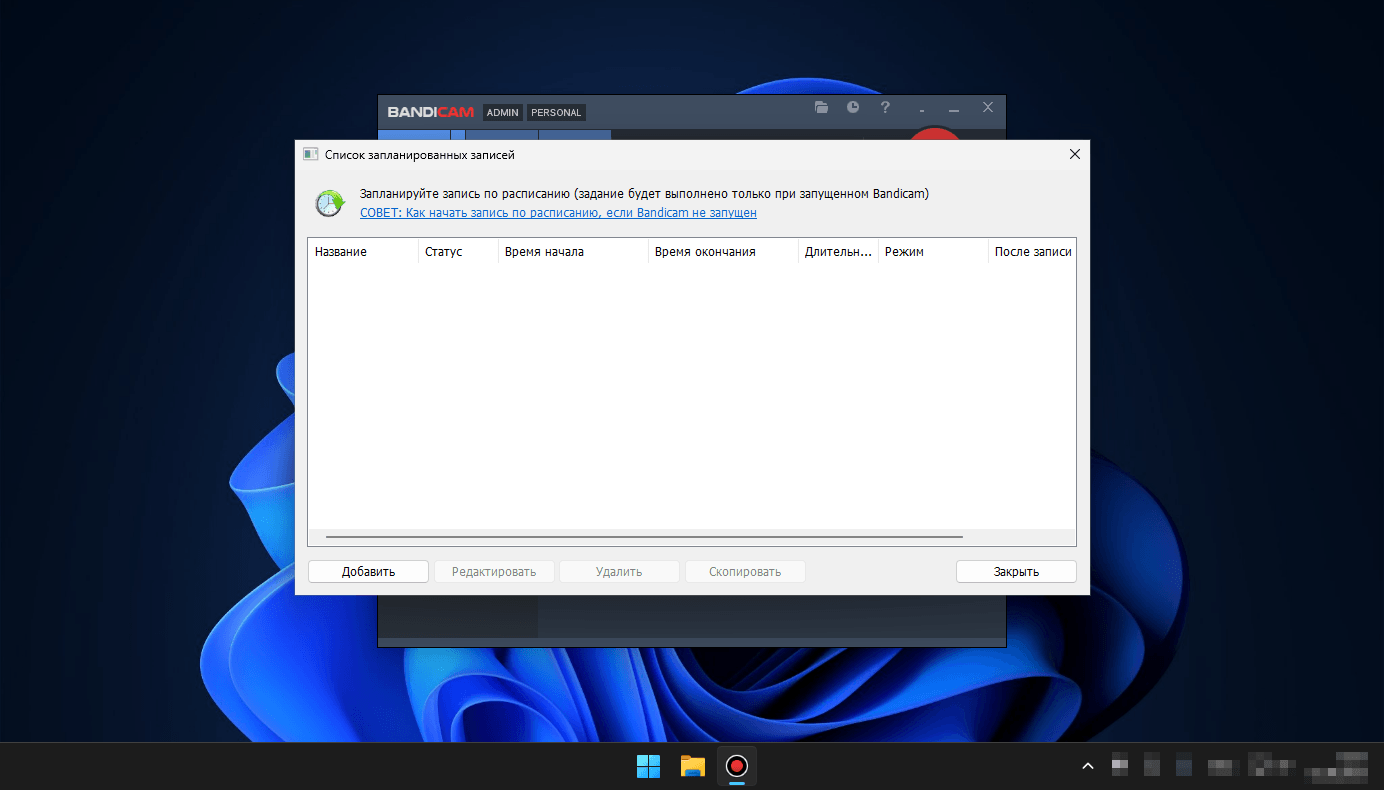Viewport: 1384px width, 790px height.
Task: Click the BANDICAM logo
Action: coord(431,112)
